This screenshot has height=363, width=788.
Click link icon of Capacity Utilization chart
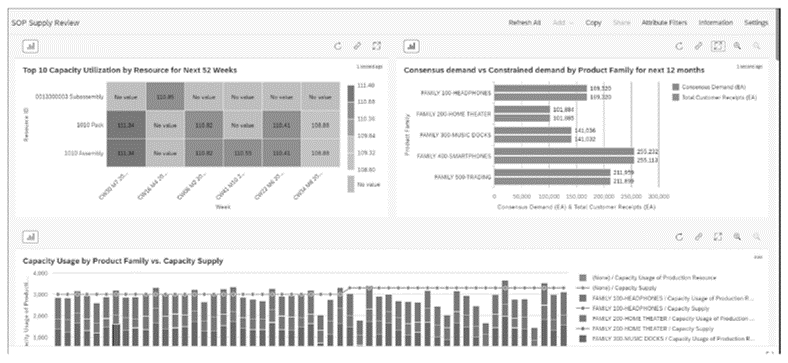click(x=357, y=46)
